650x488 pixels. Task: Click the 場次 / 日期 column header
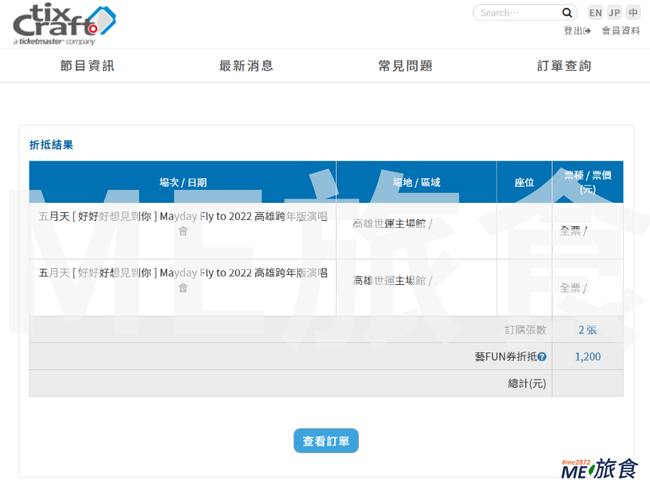point(183,182)
